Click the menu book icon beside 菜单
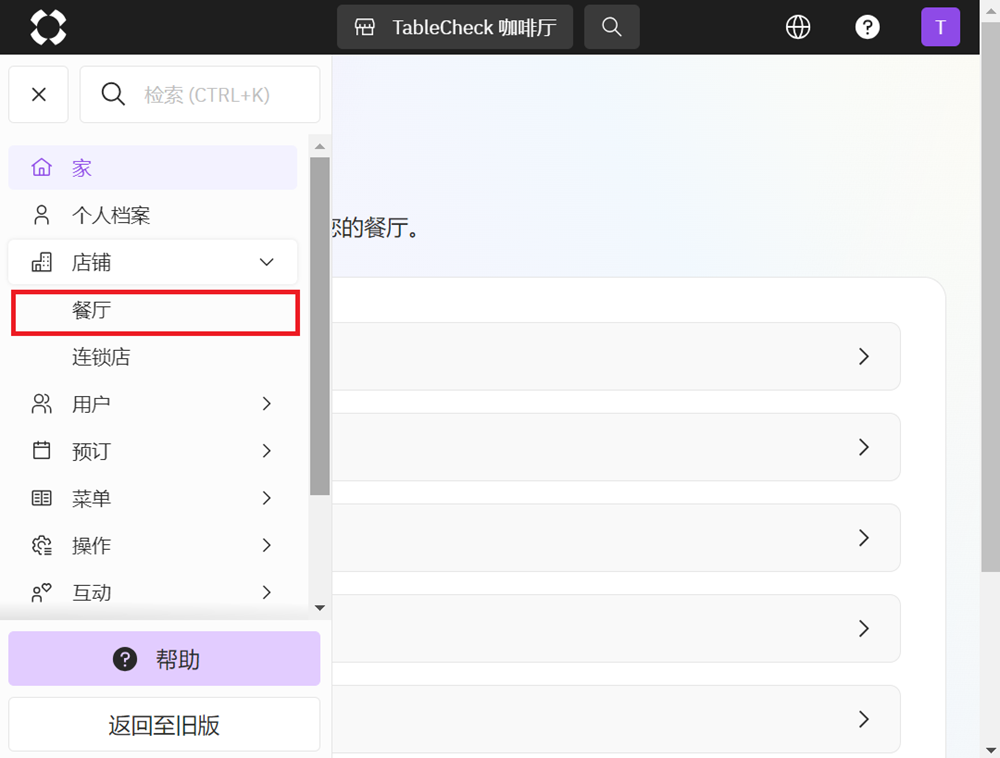 41,498
